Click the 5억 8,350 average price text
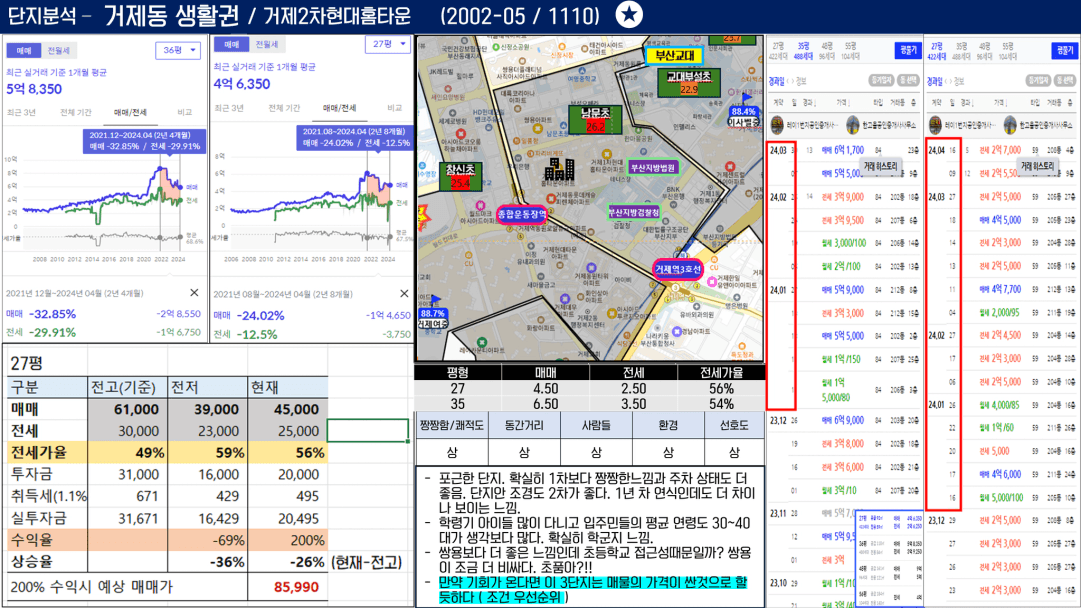The width and height of the screenshot is (1081, 608). coord(34,89)
